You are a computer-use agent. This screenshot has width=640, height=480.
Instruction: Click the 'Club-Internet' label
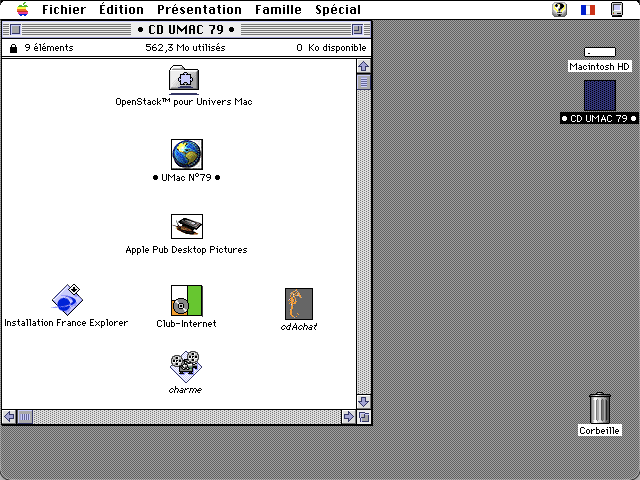tap(187, 324)
